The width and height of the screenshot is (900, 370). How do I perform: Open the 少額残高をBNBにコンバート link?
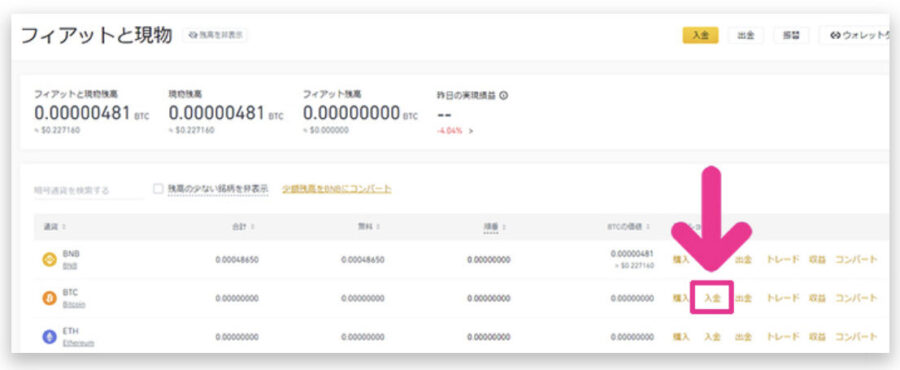[337, 188]
